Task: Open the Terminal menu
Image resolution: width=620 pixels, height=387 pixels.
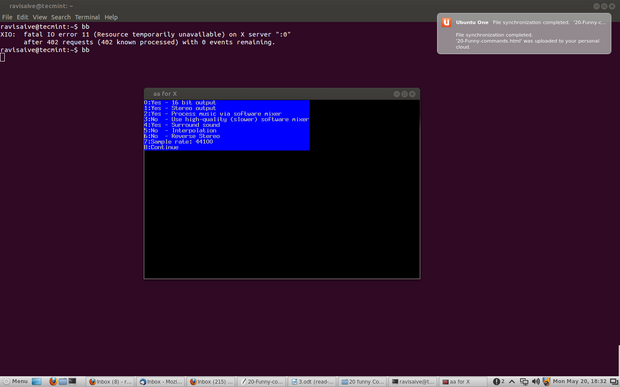Action: click(x=87, y=17)
